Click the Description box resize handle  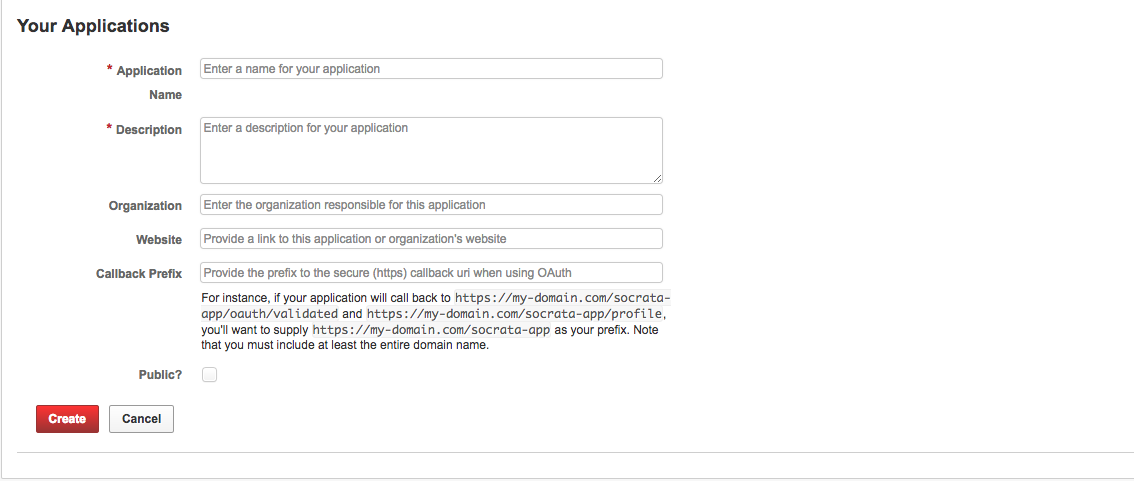pyautogui.click(x=657, y=179)
